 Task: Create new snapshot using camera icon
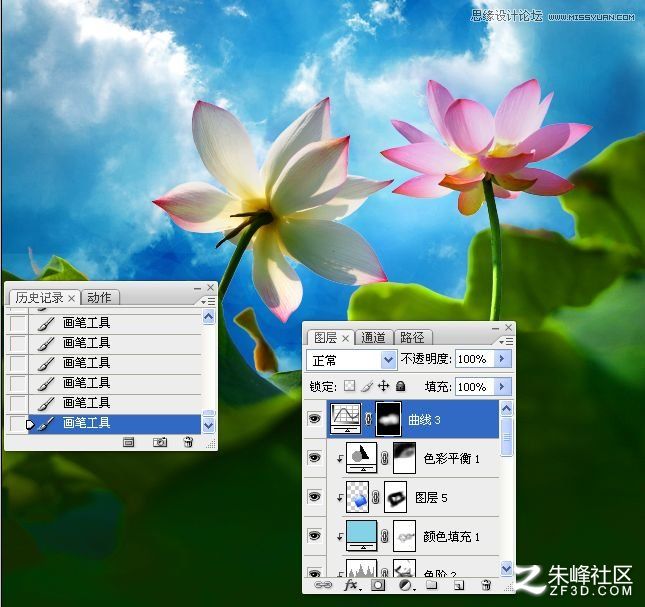click(160, 442)
